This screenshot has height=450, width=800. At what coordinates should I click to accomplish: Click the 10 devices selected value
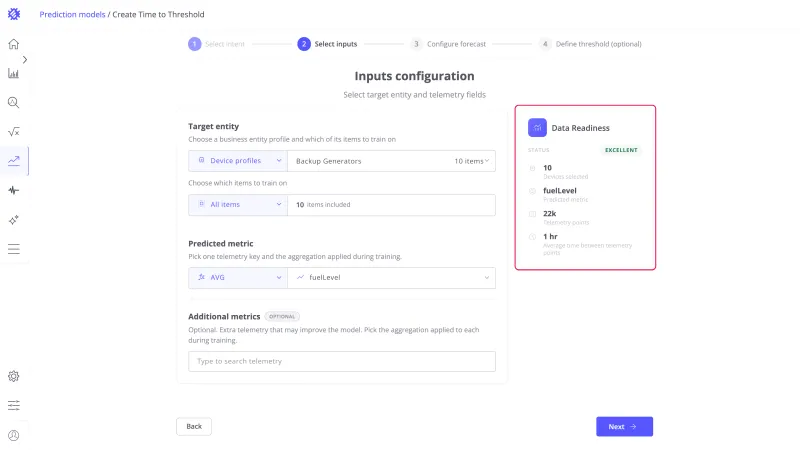point(547,167)
